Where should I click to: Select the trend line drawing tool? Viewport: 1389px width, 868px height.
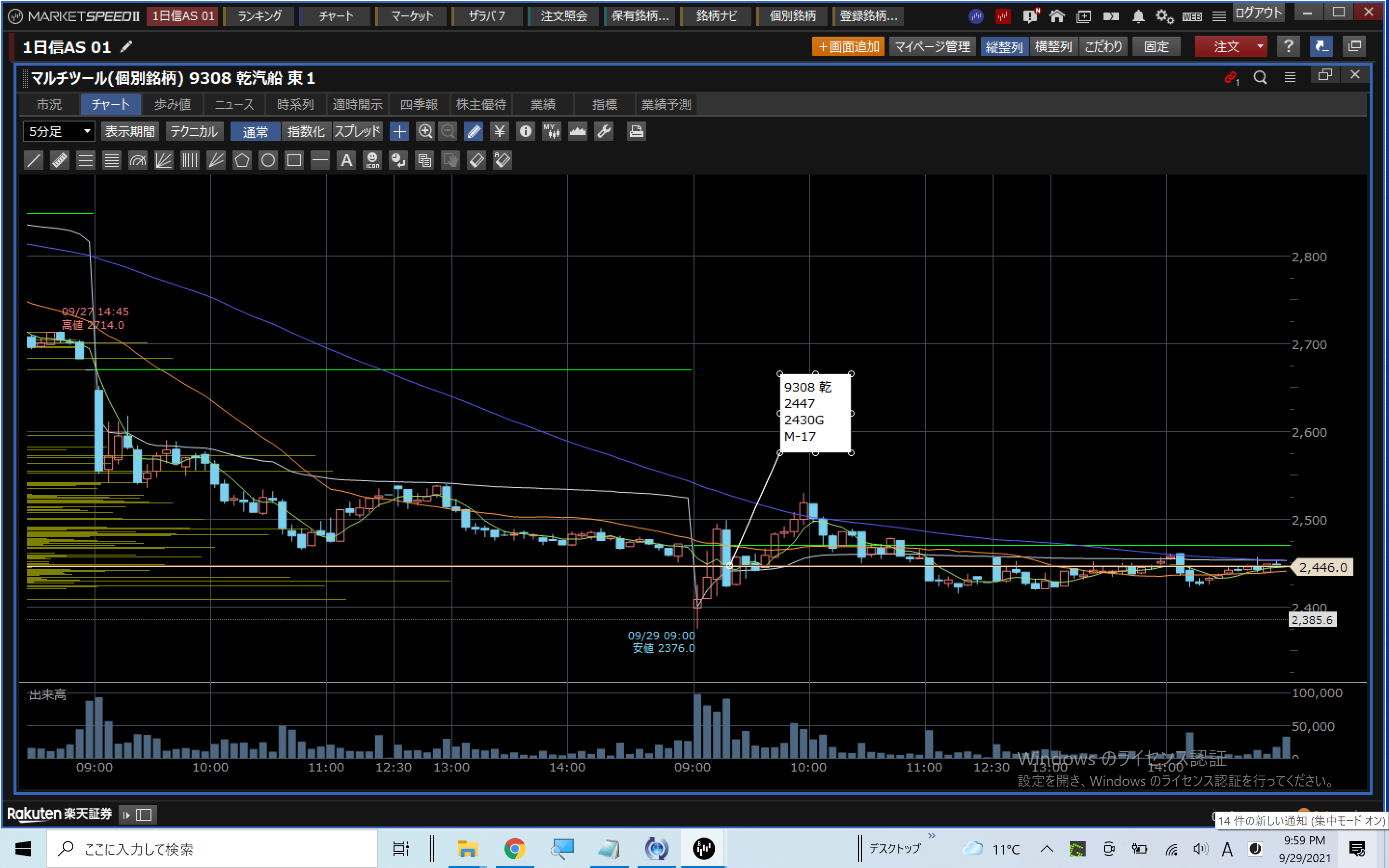point(34,160)
